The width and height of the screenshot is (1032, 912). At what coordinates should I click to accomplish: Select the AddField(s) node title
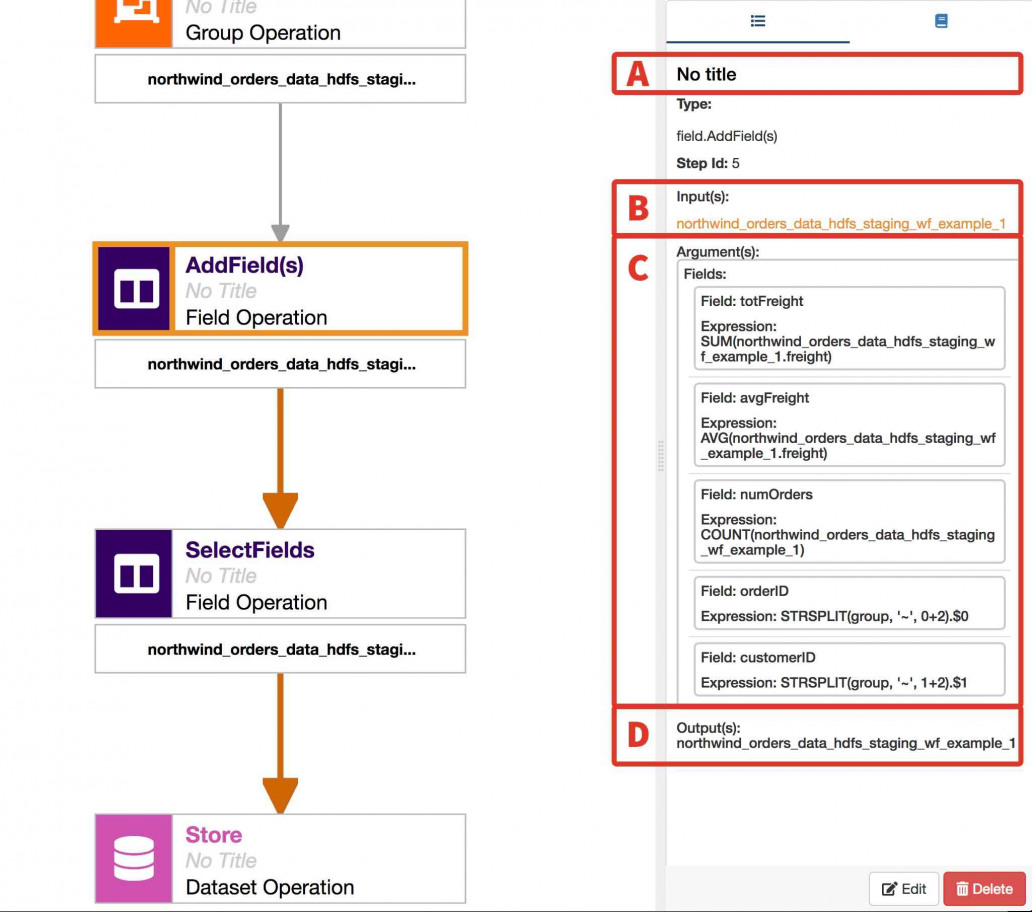click(x=244, y=265)
